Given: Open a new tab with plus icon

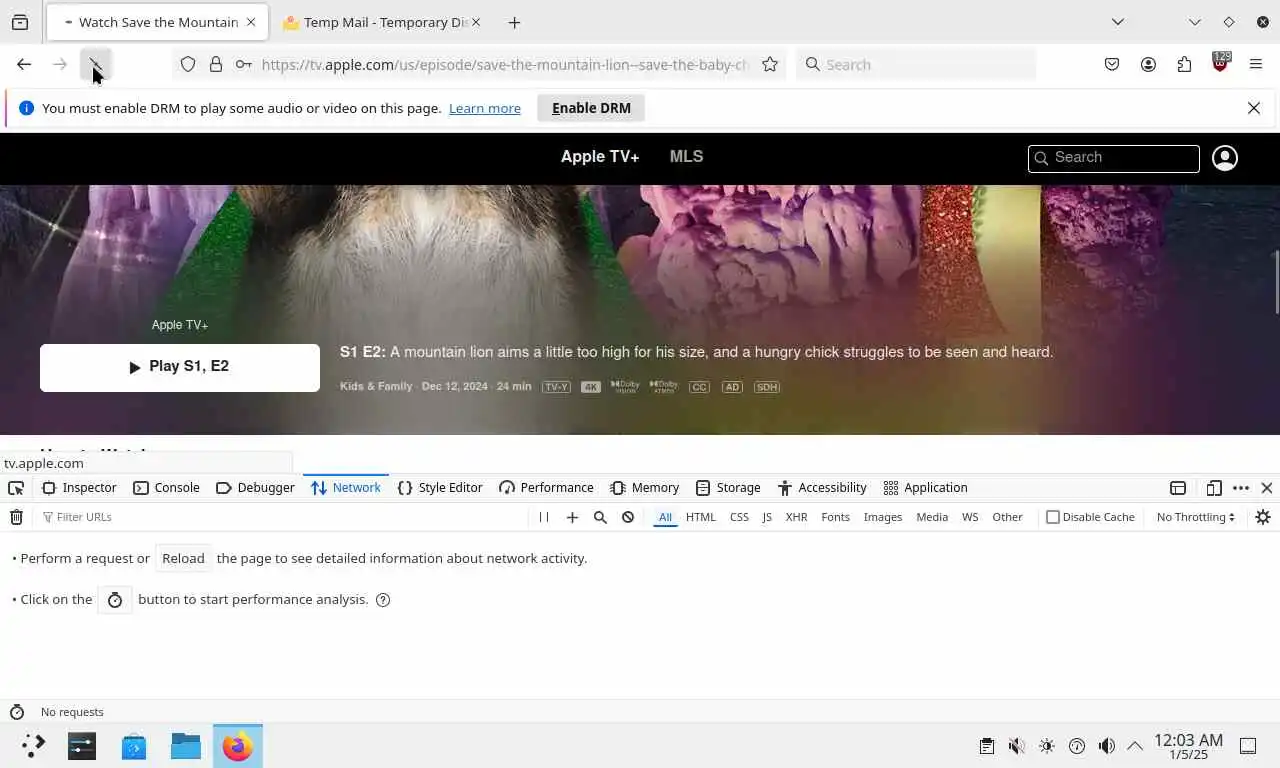Looking at the screenshot, I should [x=514, y=22].
